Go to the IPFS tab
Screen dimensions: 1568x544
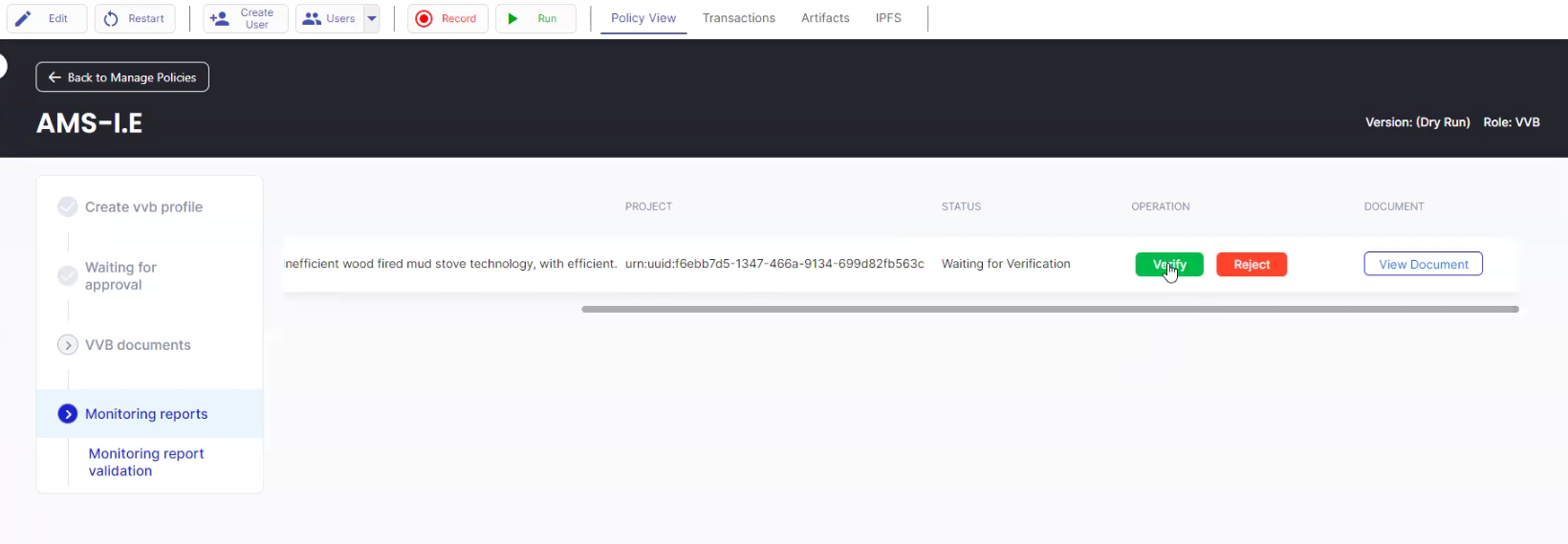click(888, 18)
